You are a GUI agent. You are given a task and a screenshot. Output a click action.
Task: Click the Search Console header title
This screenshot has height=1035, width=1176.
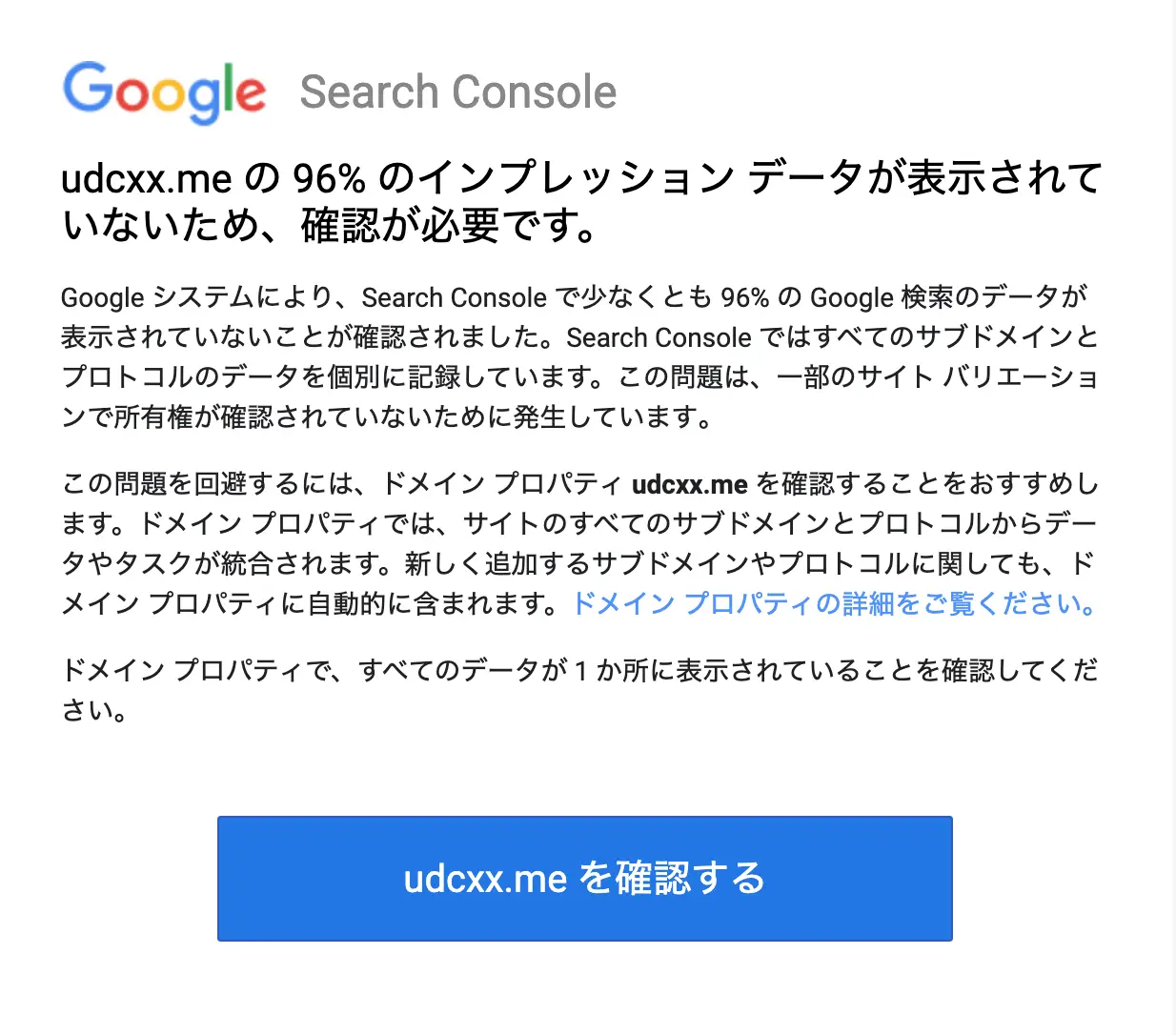pyautogui.click(x=457, y=92)
